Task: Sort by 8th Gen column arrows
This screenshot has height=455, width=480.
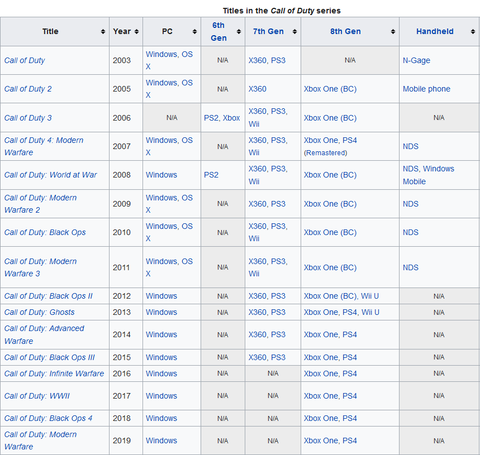Action: (x=393, y=31)
